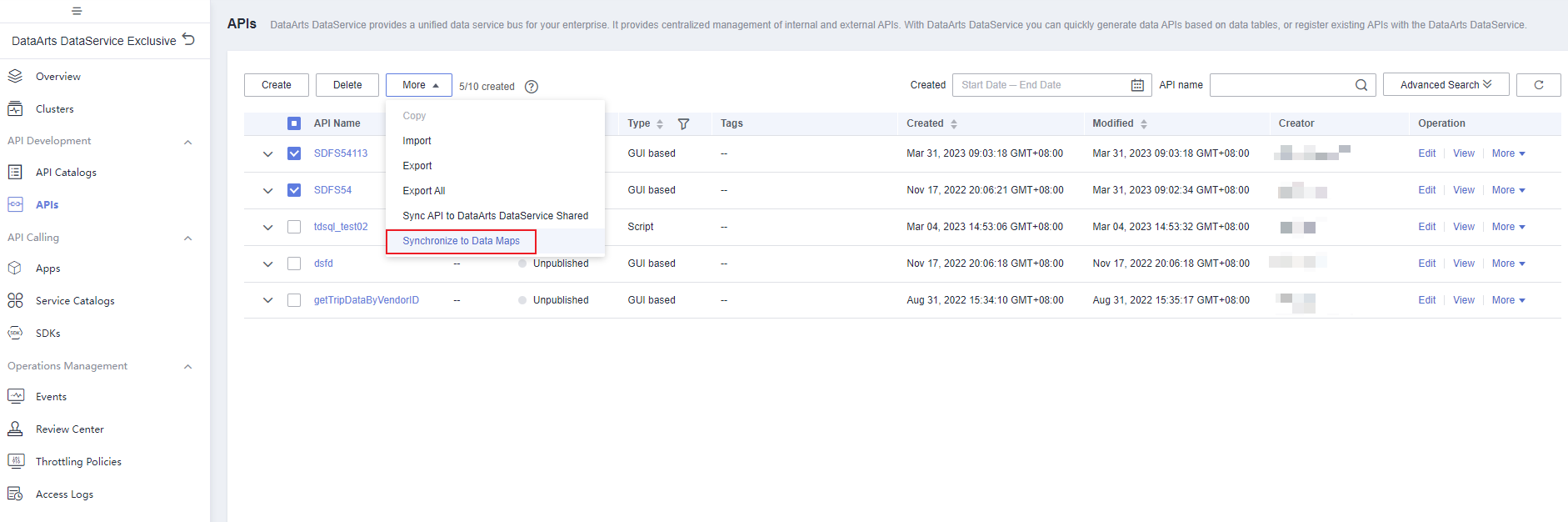Select Copy from the More menu
1568x522 pixels.
pos(495,116)
